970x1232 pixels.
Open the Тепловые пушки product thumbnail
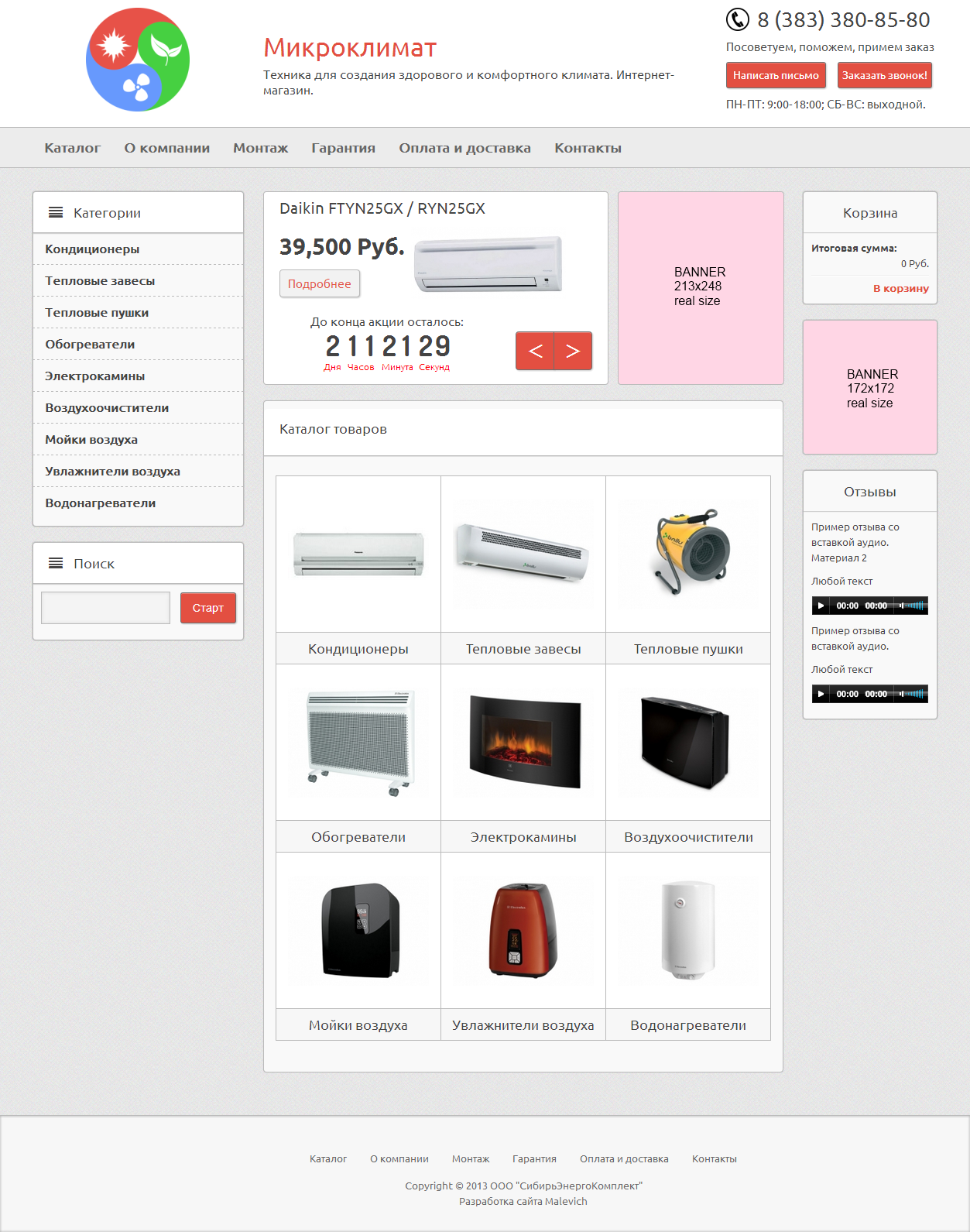click(688, 554)
